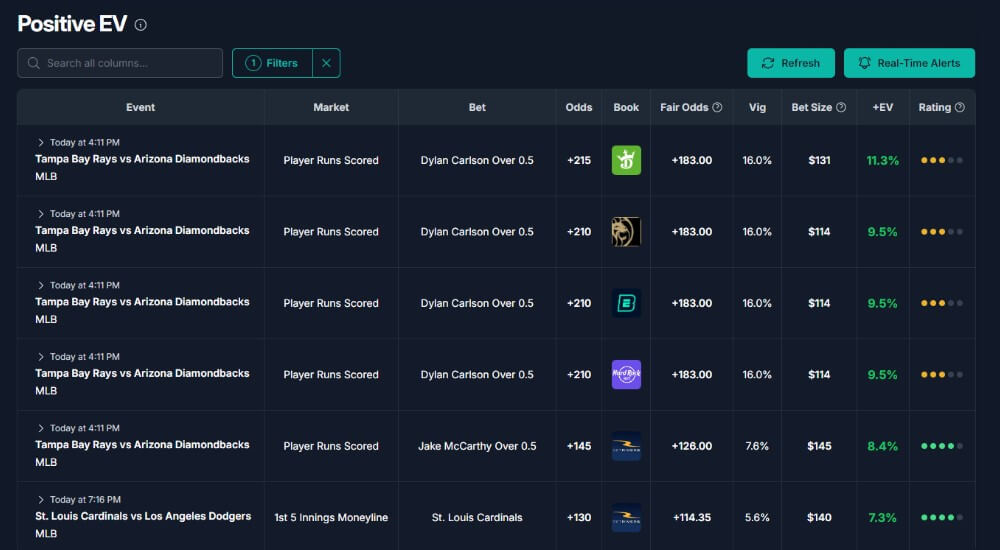Click the Hard Rock Bet logo

click(x=626, y=375)
